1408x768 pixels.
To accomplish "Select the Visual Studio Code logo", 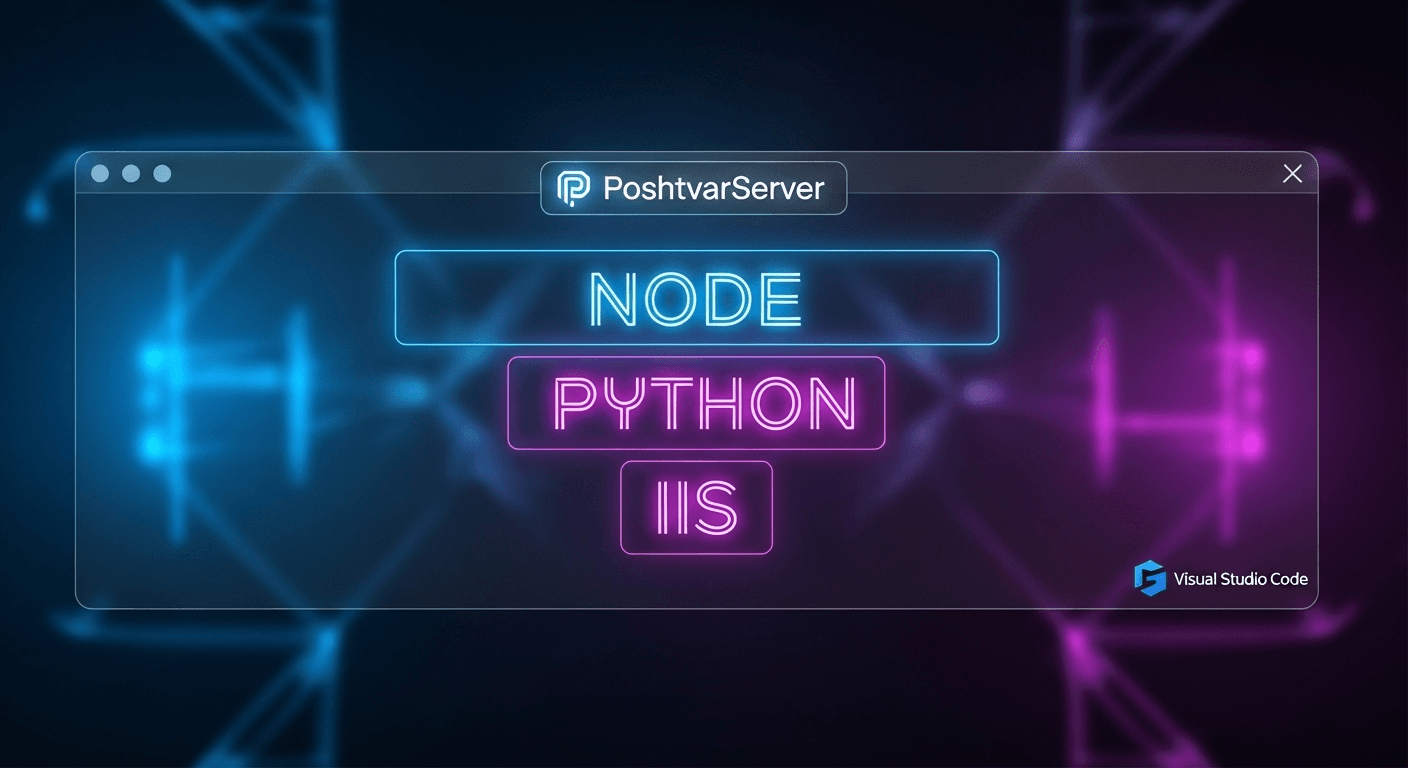I will click(1150, 578).
